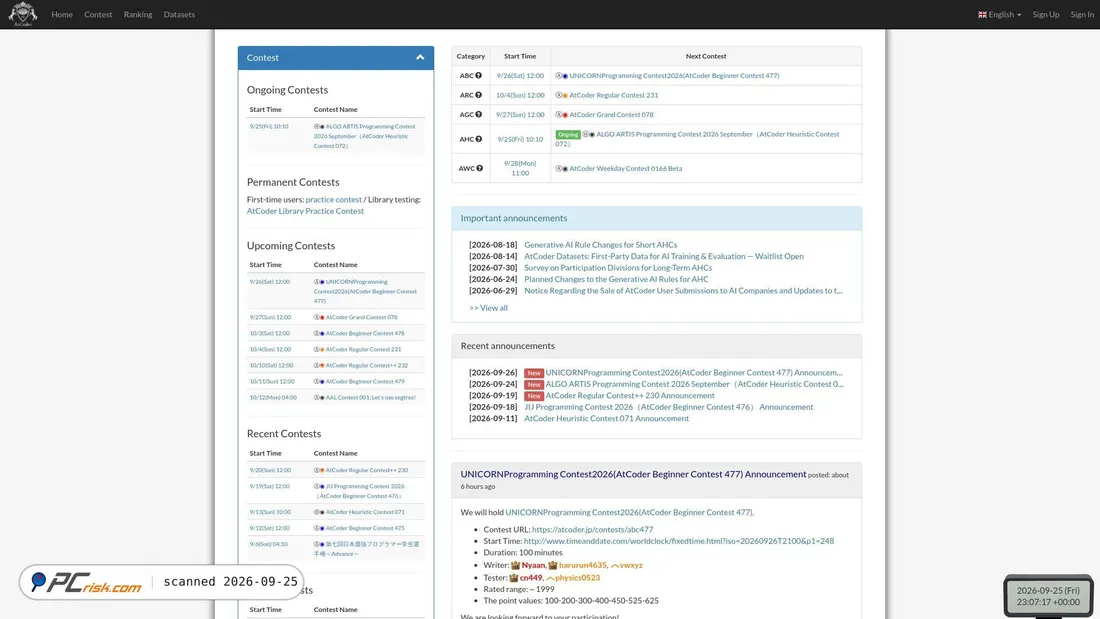Image resolution: width=1100 pixels, height=619 pixels.
Task: Click the Sign In link
Action: (x=1082, y=14)
